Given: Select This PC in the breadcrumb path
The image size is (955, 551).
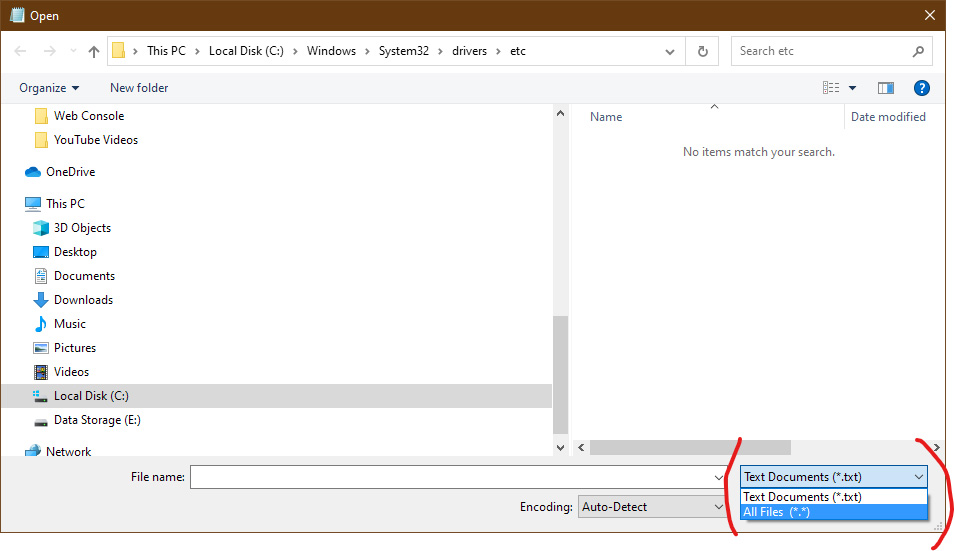Looking at the screenshot, I should pos(166,51).
